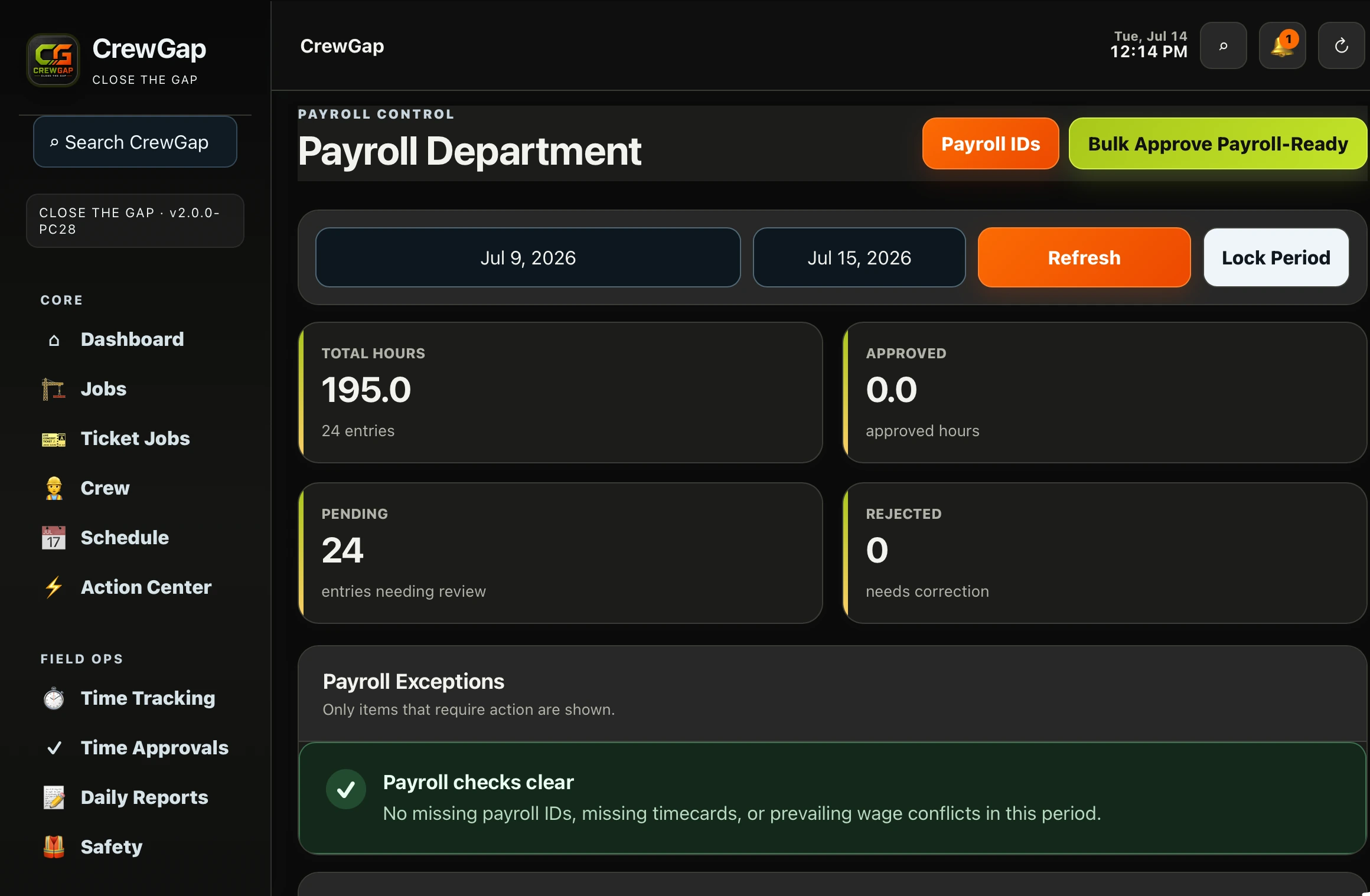Screen dimensions: 1370x896
Task: Click the 'Payroll checks clear' message
Action: coord(478,782)
